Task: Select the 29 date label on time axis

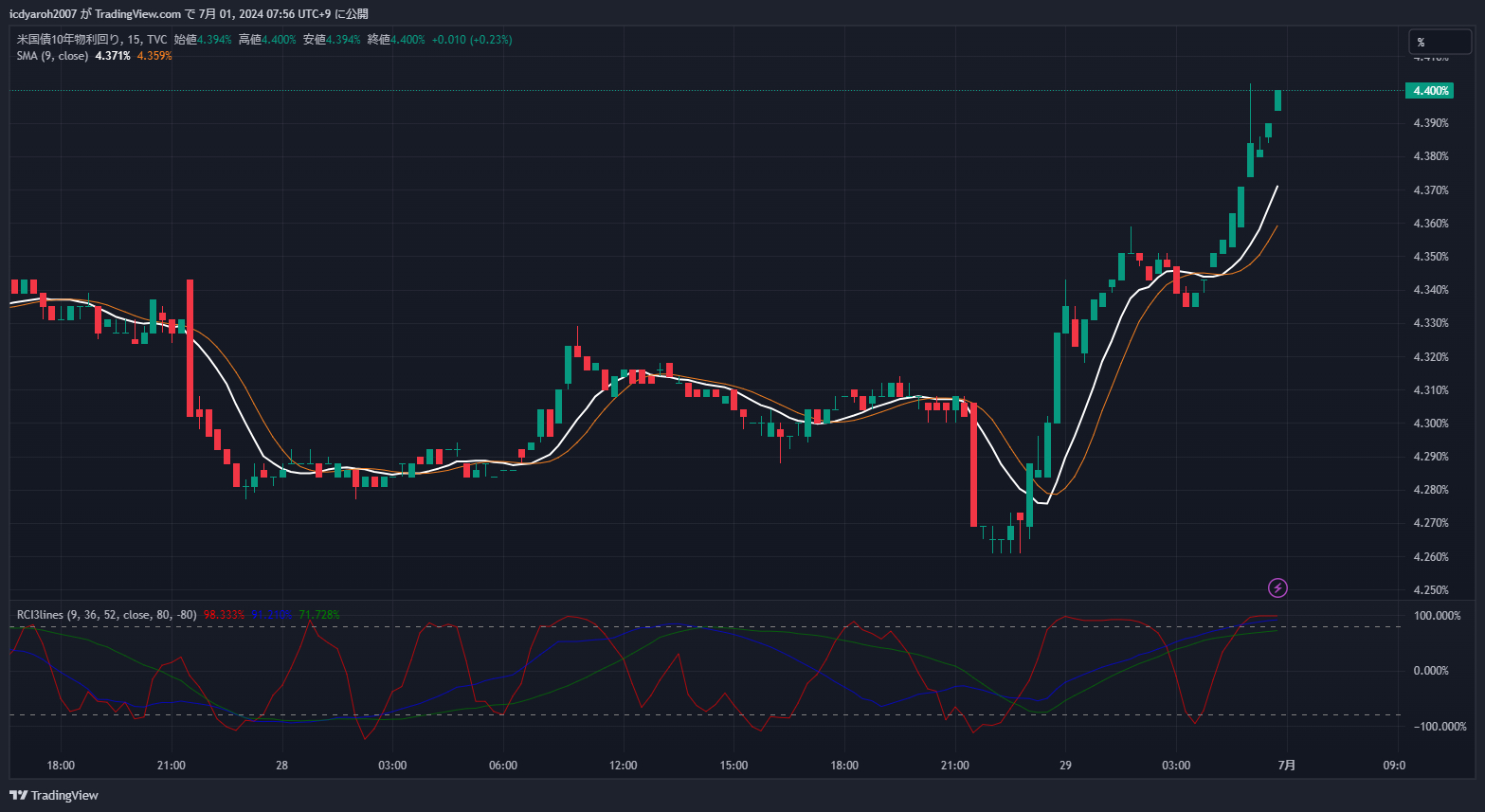Action: (1065, 766)
